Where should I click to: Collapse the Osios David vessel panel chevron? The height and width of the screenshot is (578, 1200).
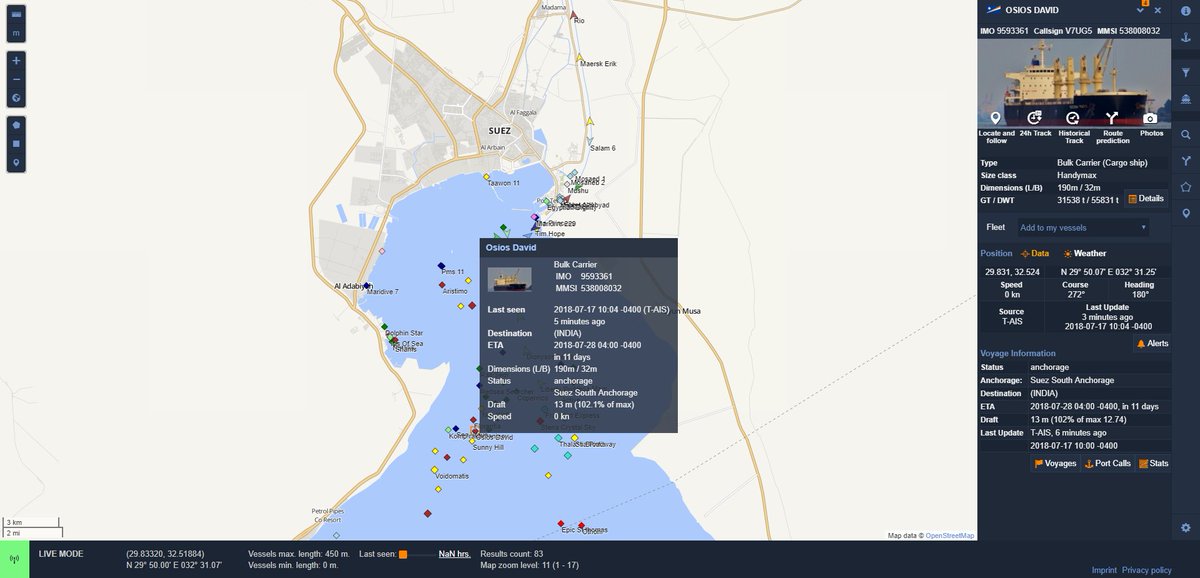coord(1141,10)
